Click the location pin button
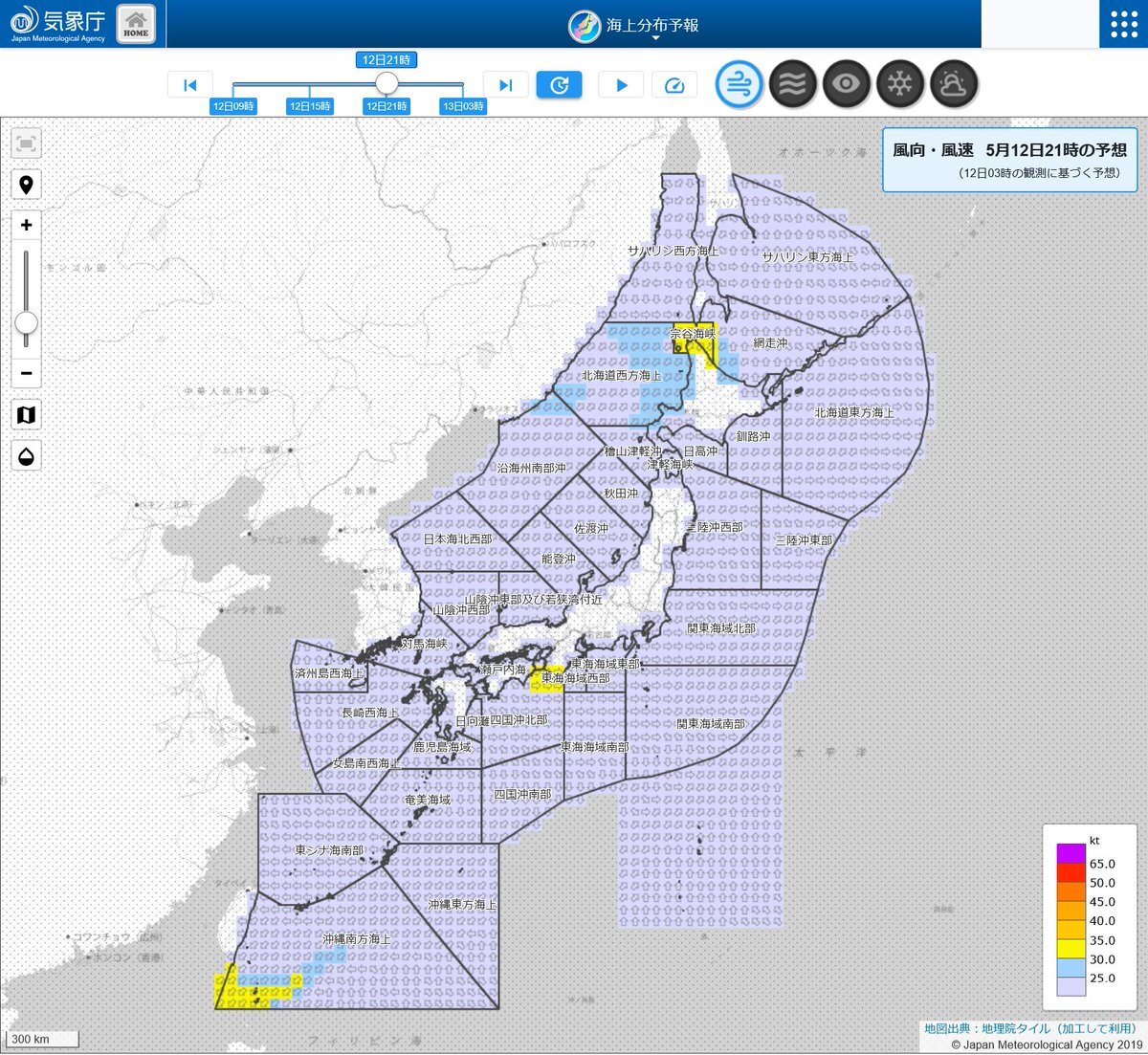This screenshot has height=1055, width=1148. click(27, 185)
